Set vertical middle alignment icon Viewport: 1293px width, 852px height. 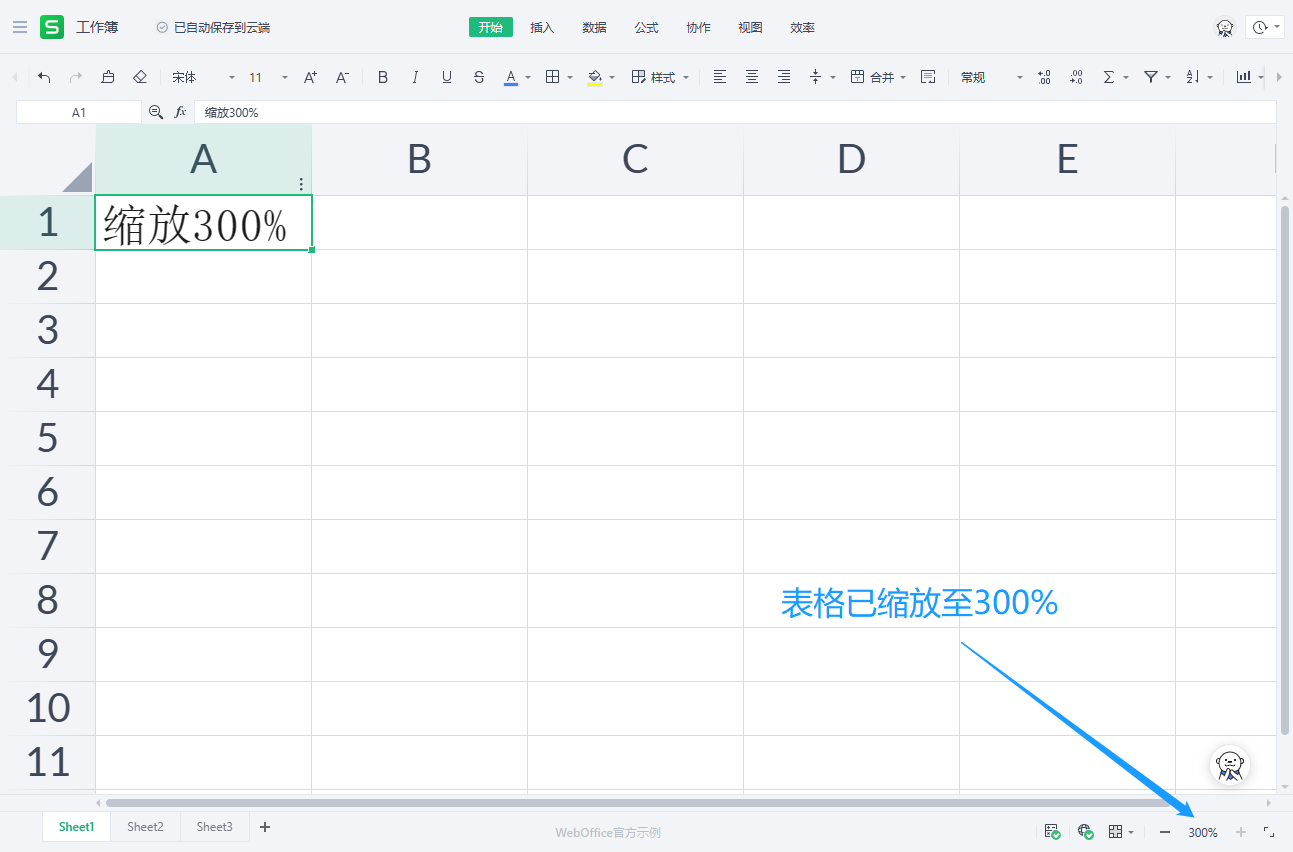[816, 77]
